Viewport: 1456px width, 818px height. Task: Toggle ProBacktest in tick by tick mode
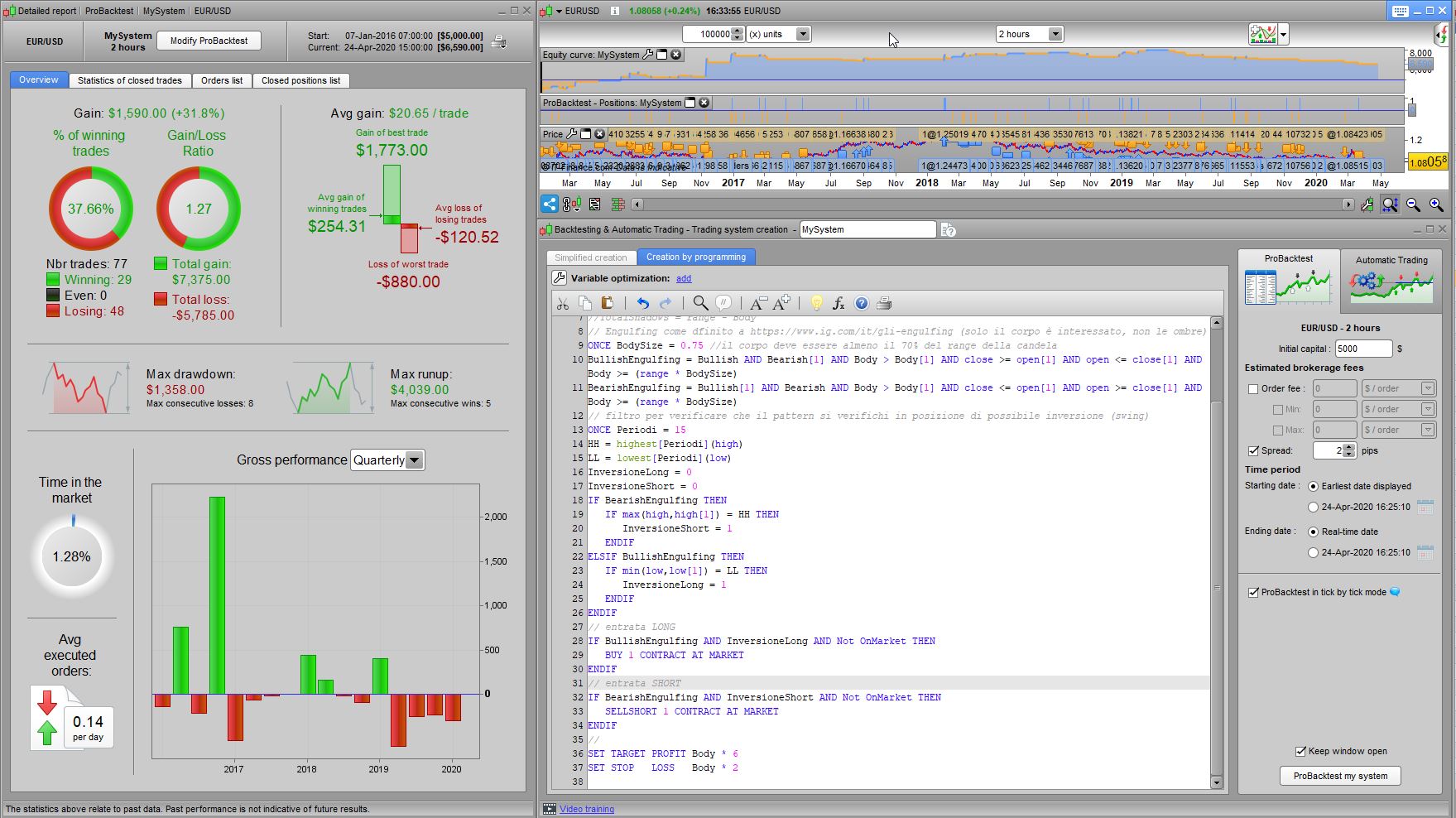[x=1253, y=592]
